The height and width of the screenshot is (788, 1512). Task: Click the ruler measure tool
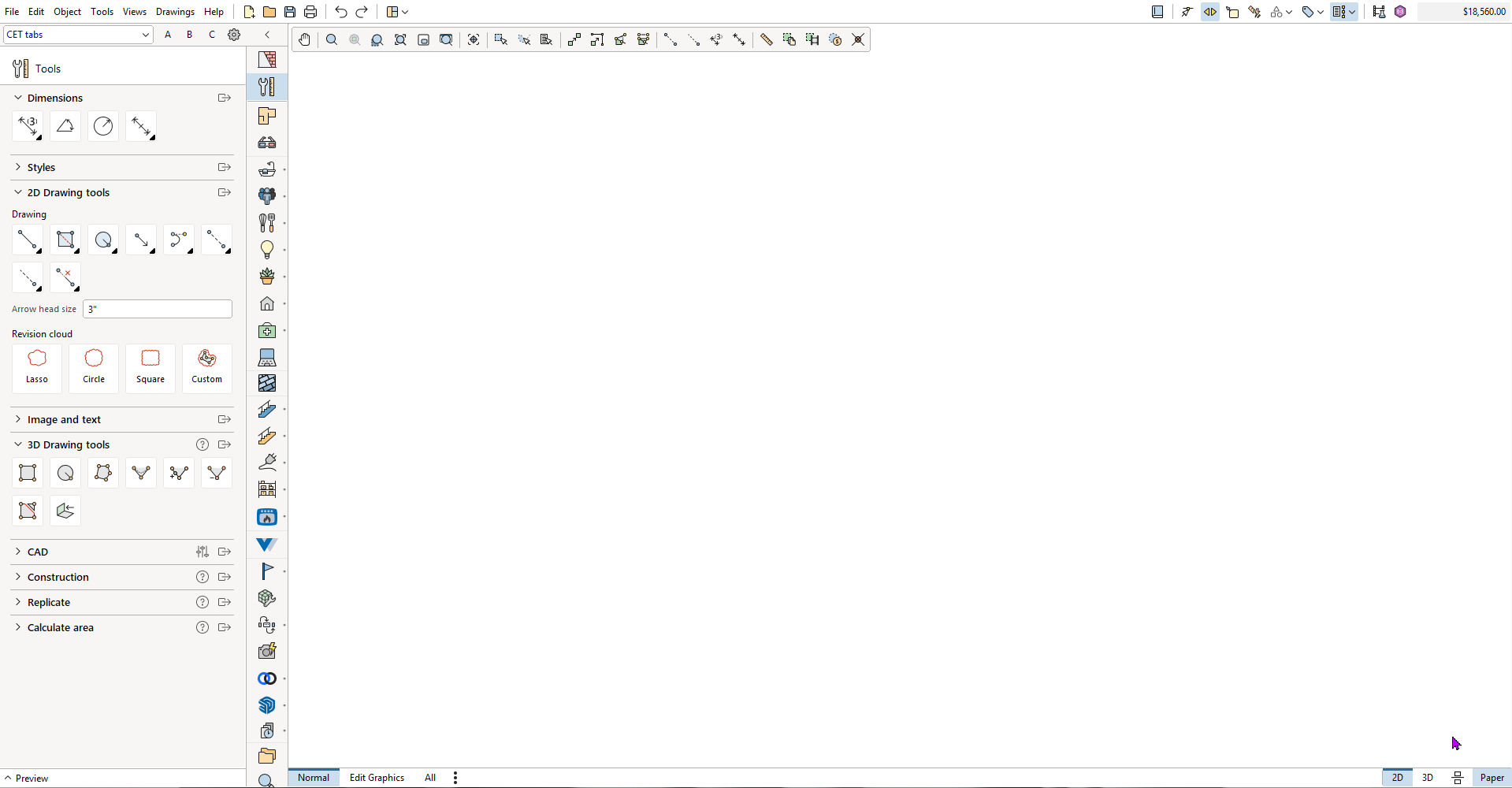tap(766, 39)
